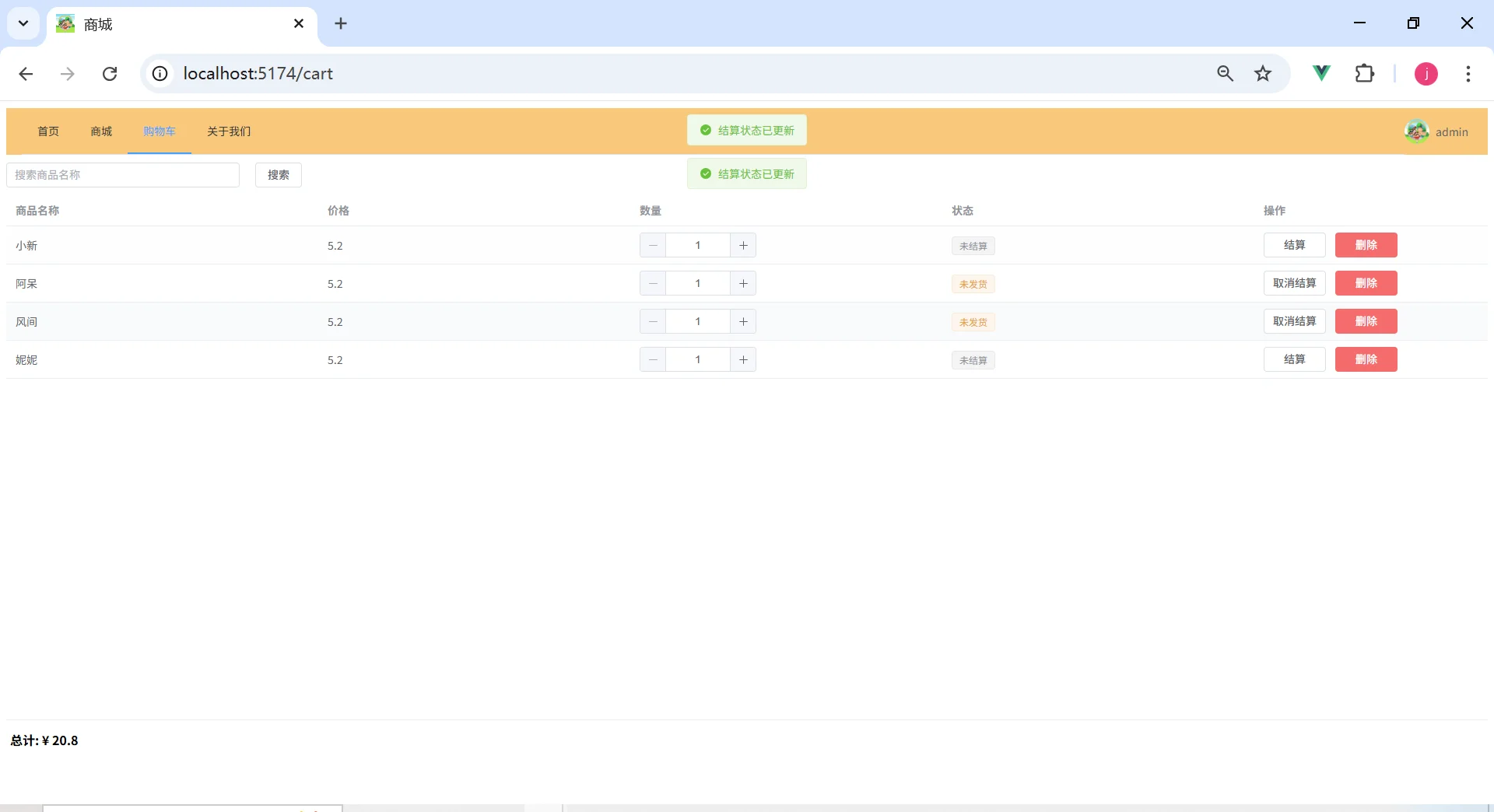Decrease quantity for 小新
The height and width of the screenshot is (812, 1494).
tap(653, 246)
